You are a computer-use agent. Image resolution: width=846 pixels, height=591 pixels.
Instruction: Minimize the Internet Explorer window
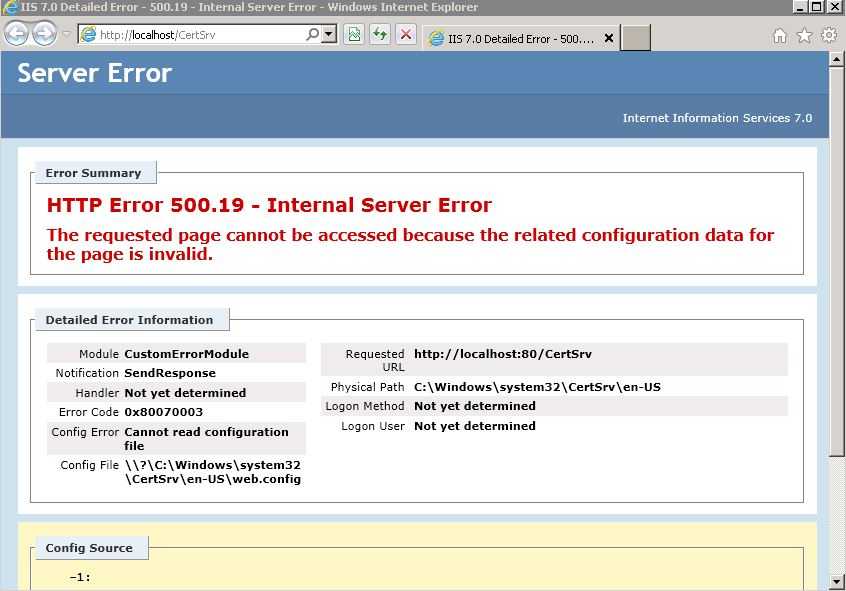tap(801, 7)
